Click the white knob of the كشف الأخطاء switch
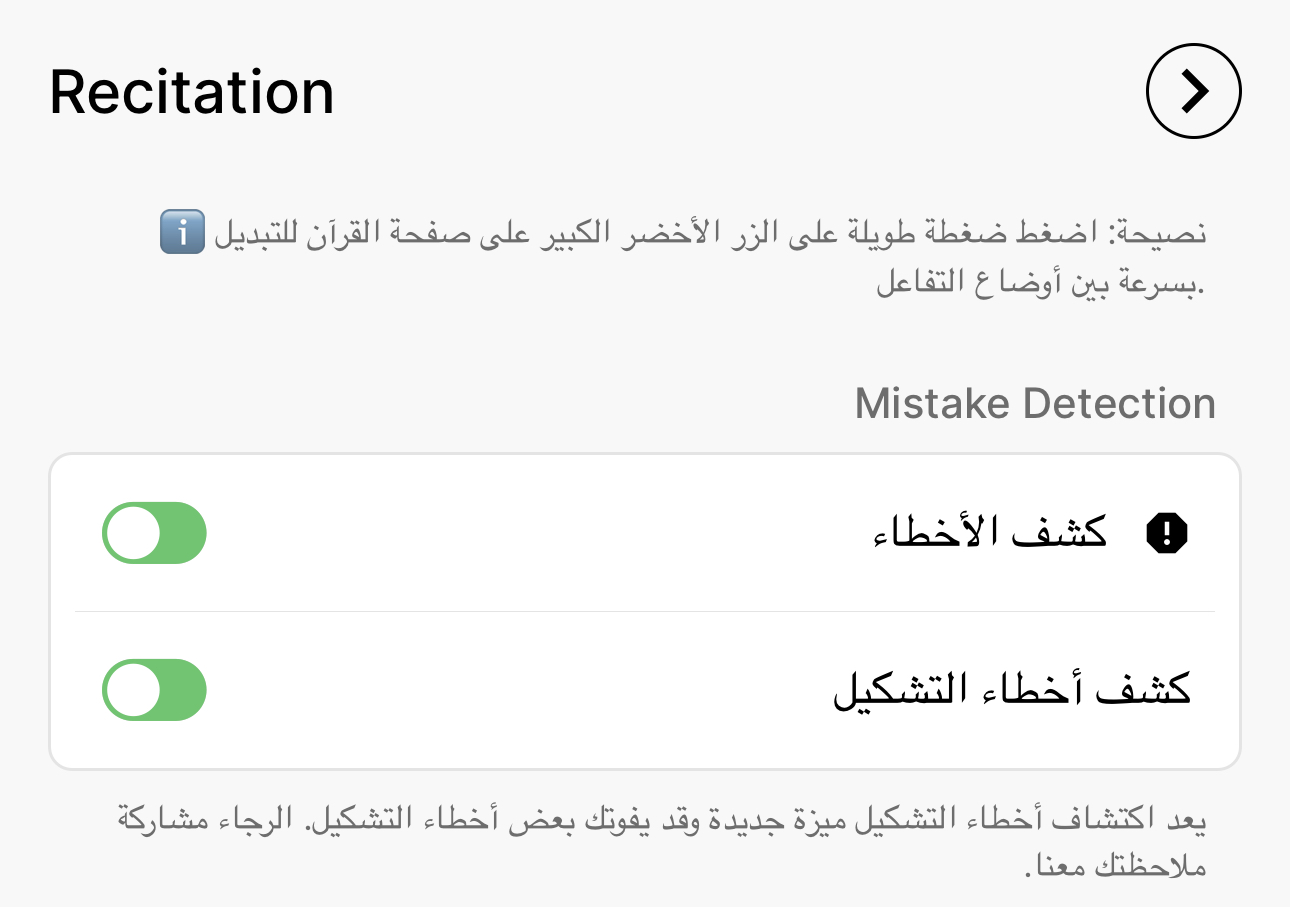Image resolution: width=1290 pixels, height=907 pixels. coord(133,533)
